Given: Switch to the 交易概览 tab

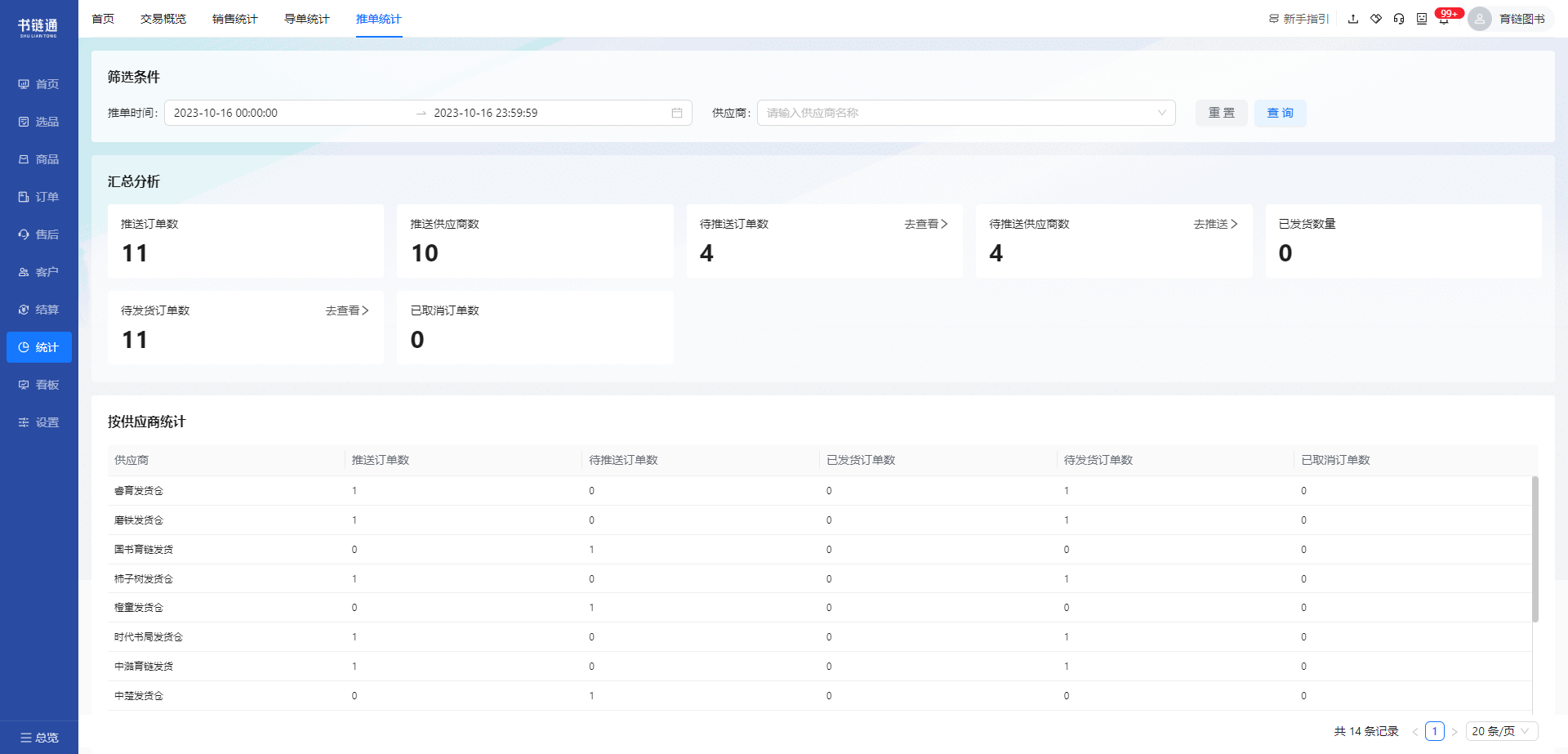Looking at the screenshot, I should [163, 19].
